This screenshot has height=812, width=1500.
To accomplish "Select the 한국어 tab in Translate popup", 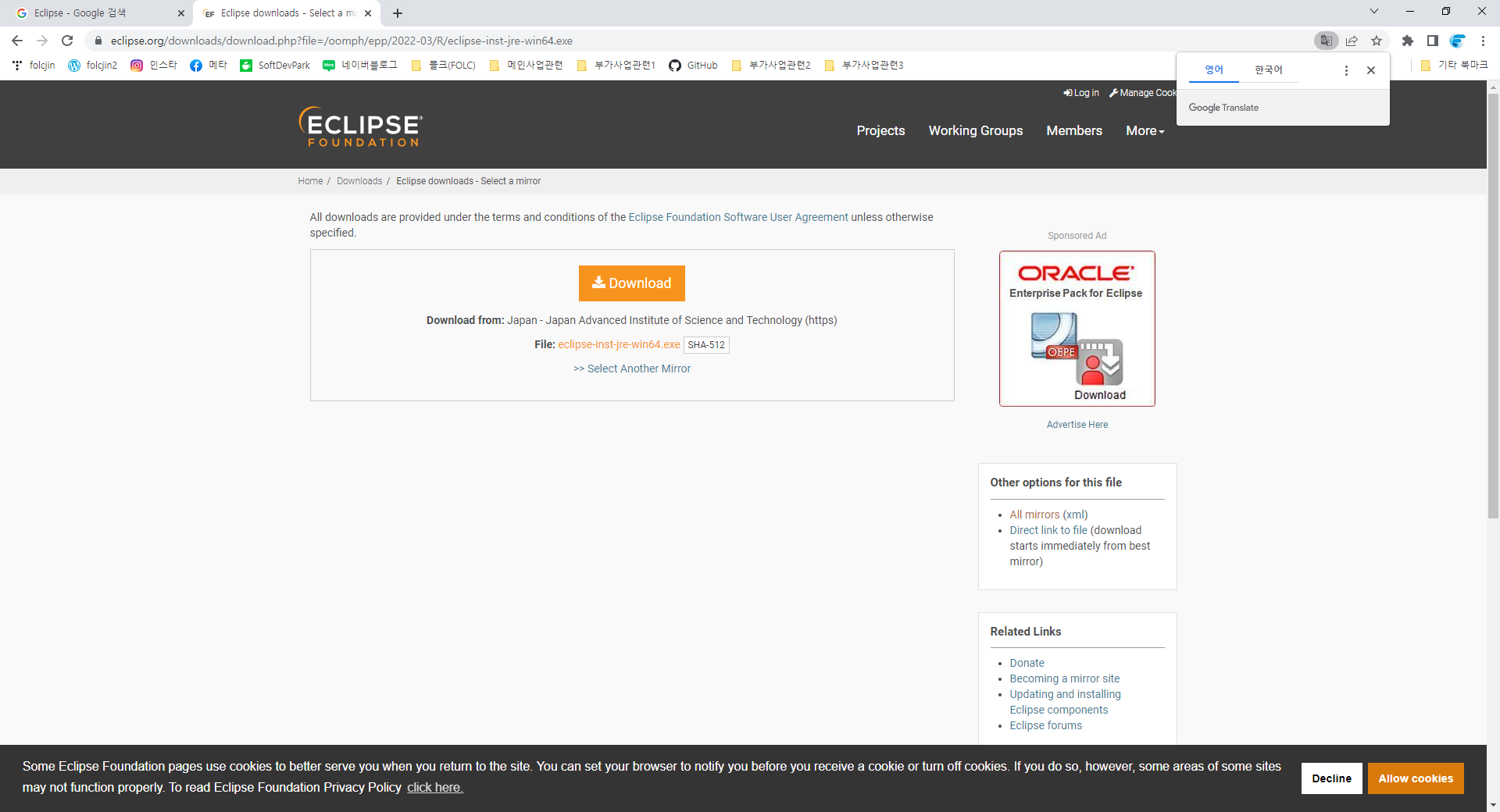I will pos(1269,70).
